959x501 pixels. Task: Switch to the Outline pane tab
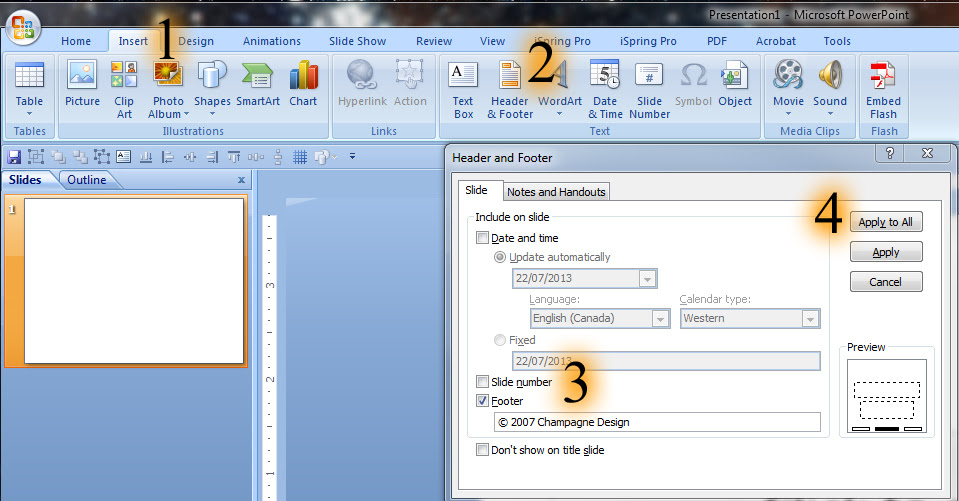[x=87, y=180]
